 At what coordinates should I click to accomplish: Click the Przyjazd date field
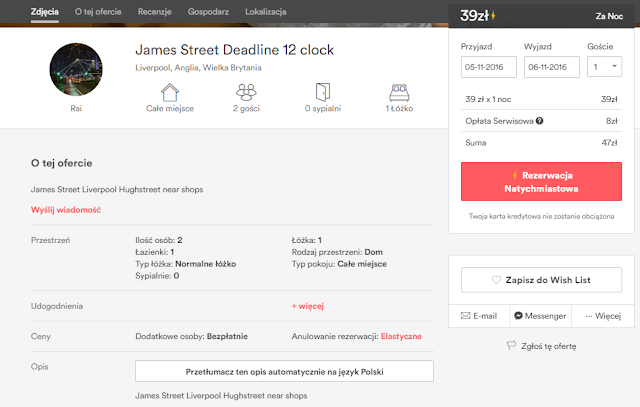pyautogui.click(x=489, y=66)
